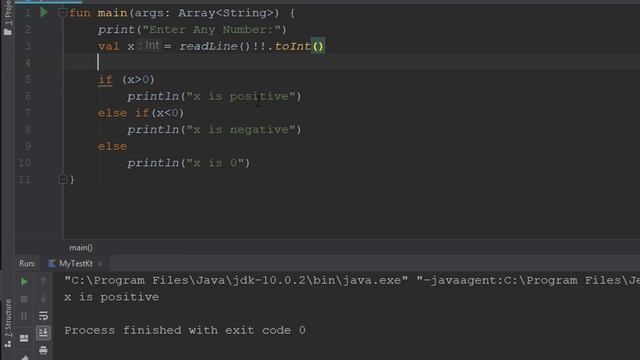
Task: Click the up-arrow previous stack trace icon
Action: 43,281
